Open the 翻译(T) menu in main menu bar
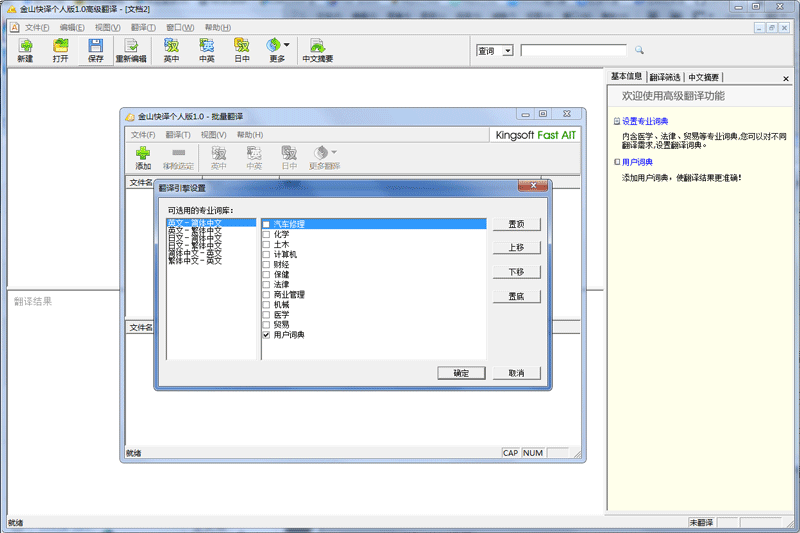Image resolution: width=800 pixels, height=533 pixels. coord(143,27)
